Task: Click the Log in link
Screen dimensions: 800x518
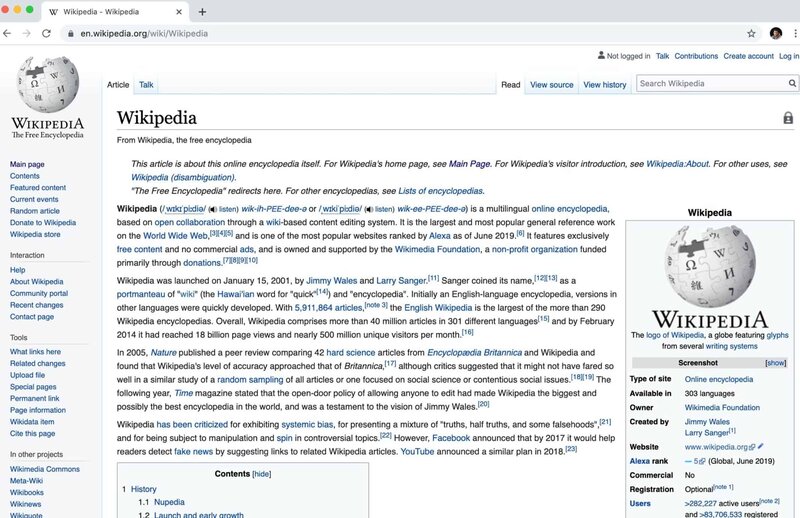Action: click(x=789, y=56)
